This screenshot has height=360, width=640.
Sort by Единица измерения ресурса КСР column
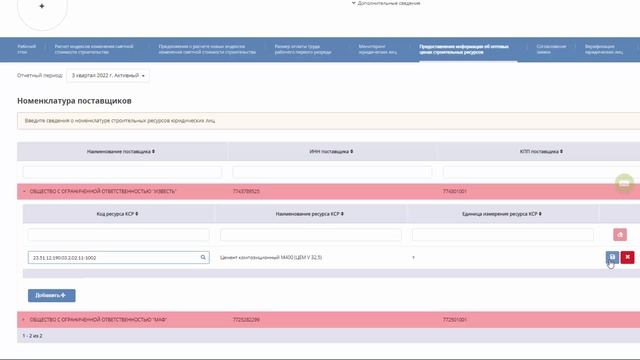point(502,214)
